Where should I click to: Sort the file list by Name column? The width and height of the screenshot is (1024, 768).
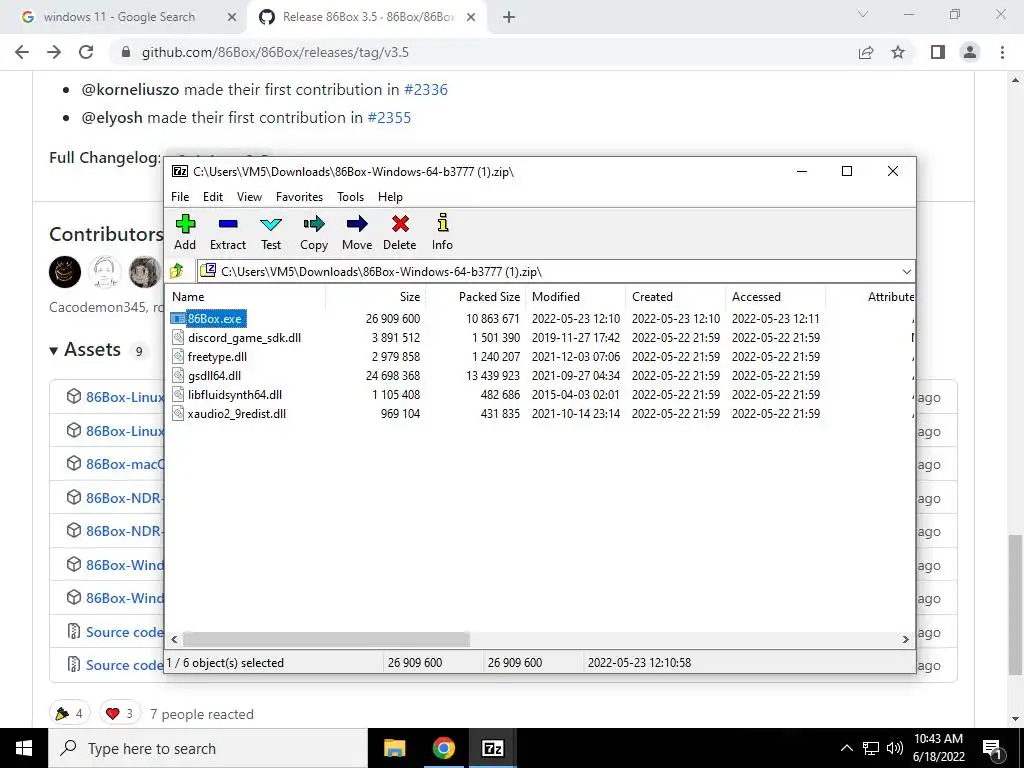(x=246, y=296)
